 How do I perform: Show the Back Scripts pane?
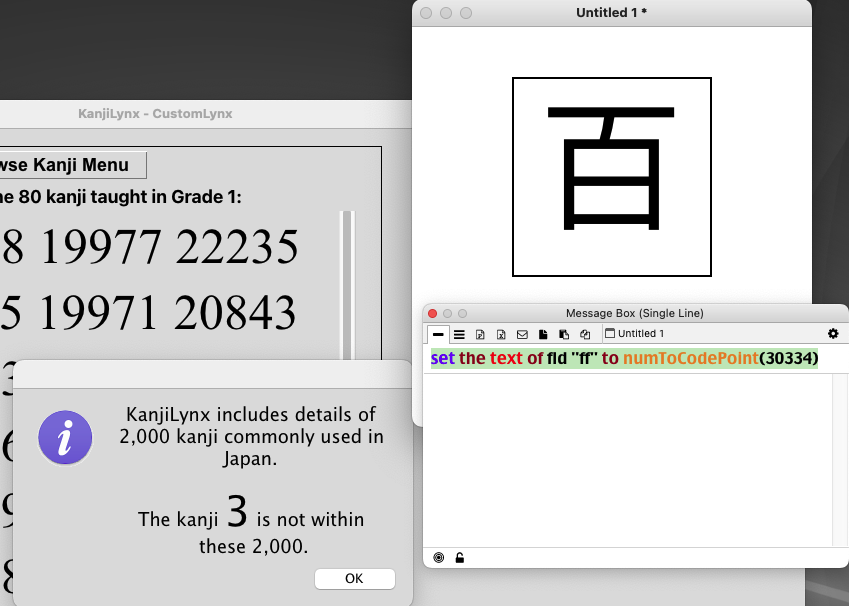tap(564, 334)
